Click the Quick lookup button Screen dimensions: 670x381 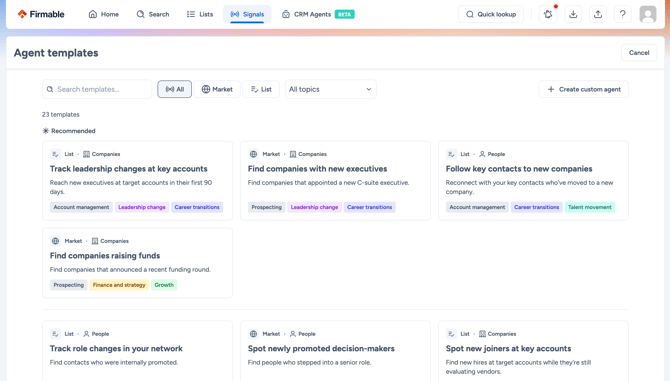pyautogui.click(x=491, y=14)
